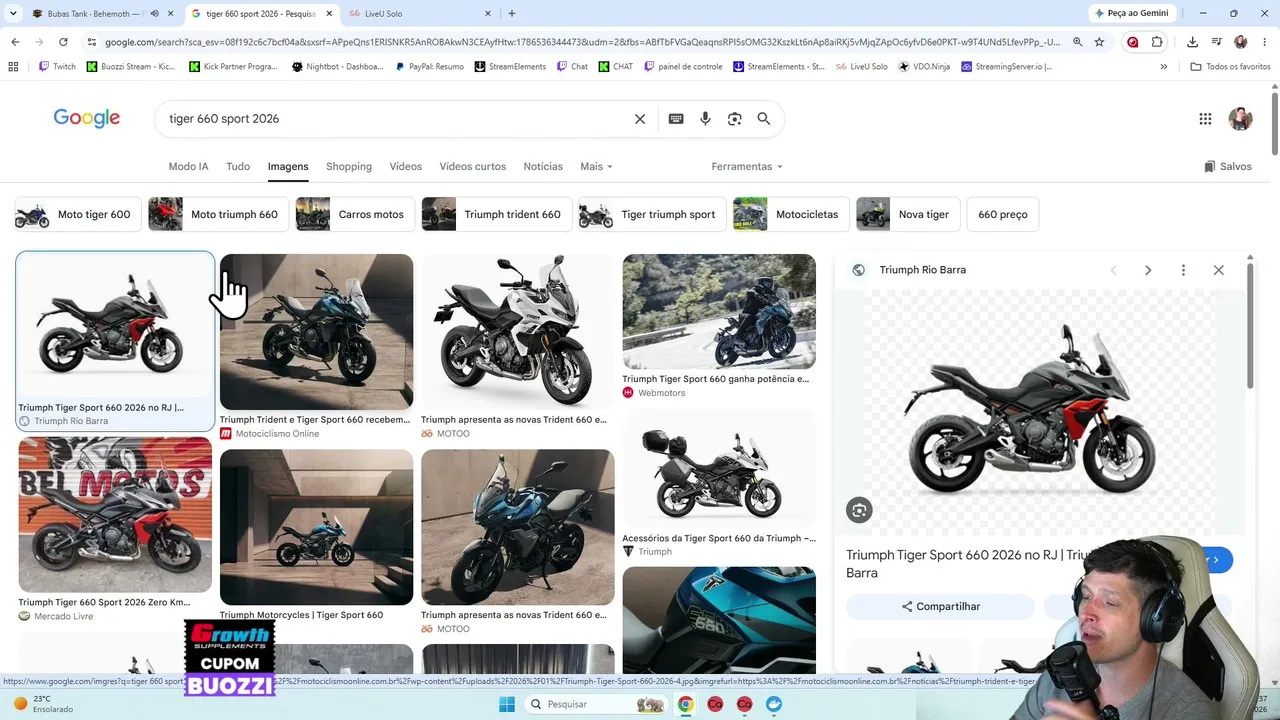Switch to the Tudo results tab
This screenshot has height=720, width=1280.
click(x=238, y=166)
